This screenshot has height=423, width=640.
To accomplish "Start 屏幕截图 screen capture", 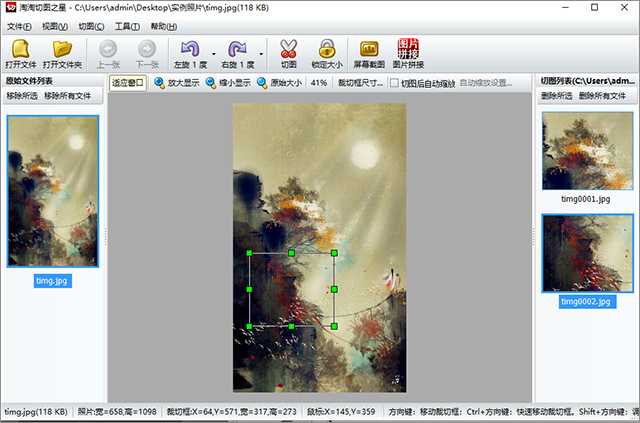I will 369,53.
